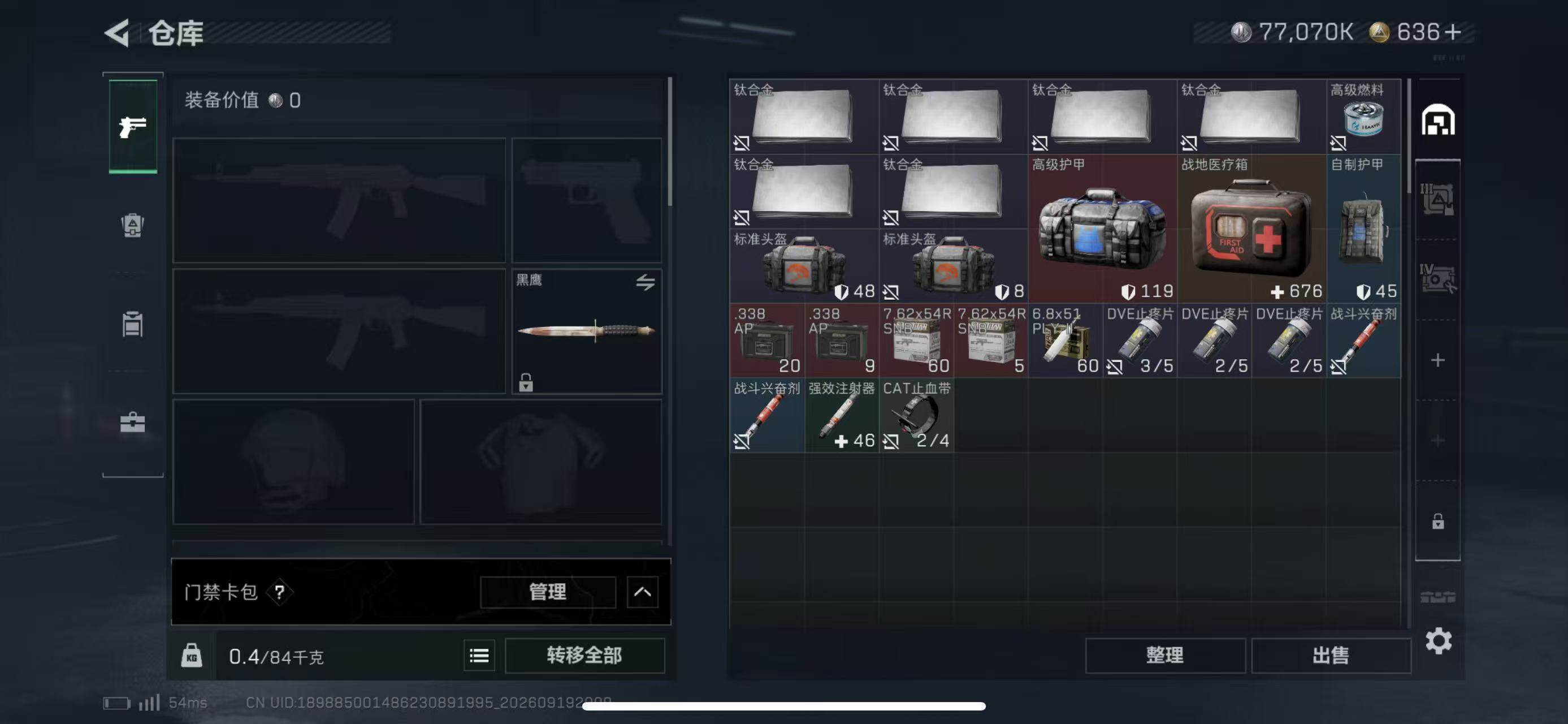
Task: Select the 自制护甲 armor item
Action: pos(1363,229)
